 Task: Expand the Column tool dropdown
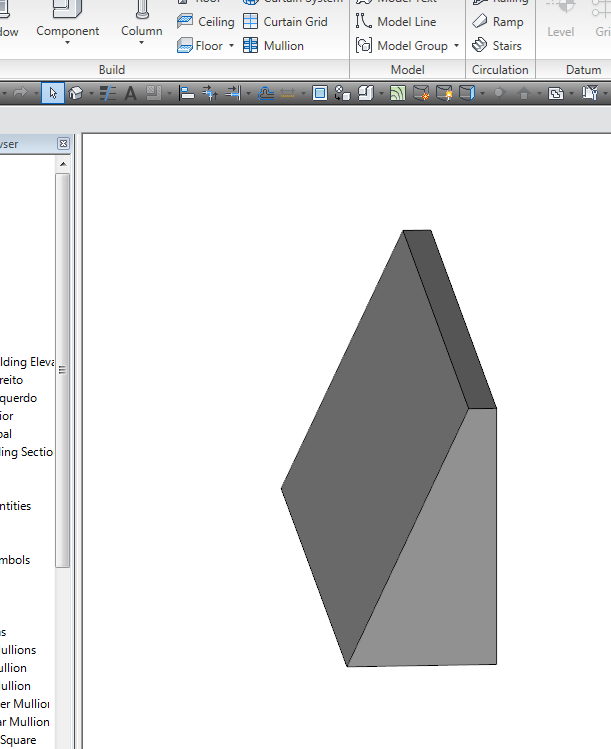[141, 43]
